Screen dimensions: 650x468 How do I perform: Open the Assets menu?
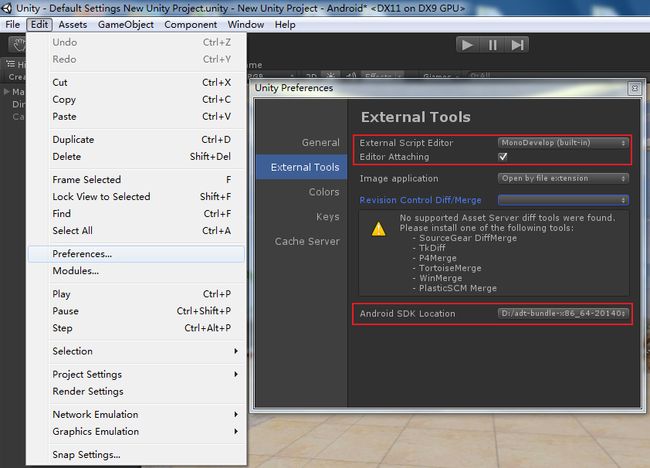point(73,25)
